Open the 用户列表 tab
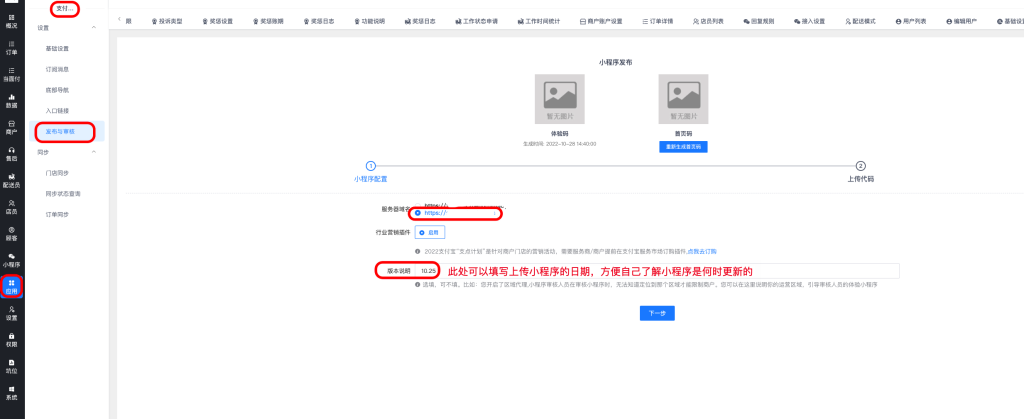The height and width of the screenshot is (419, 1024). [x=913, y=20]
